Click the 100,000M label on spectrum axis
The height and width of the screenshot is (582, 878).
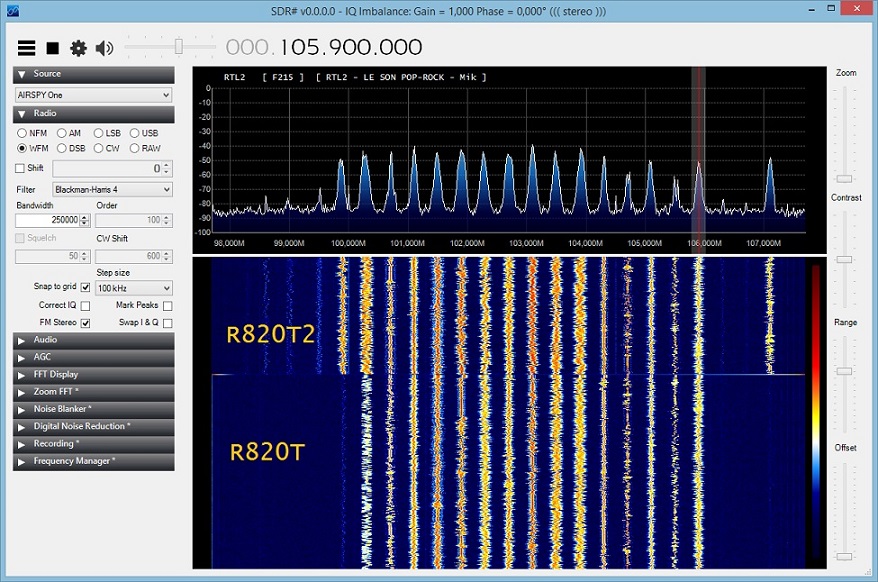348,244
